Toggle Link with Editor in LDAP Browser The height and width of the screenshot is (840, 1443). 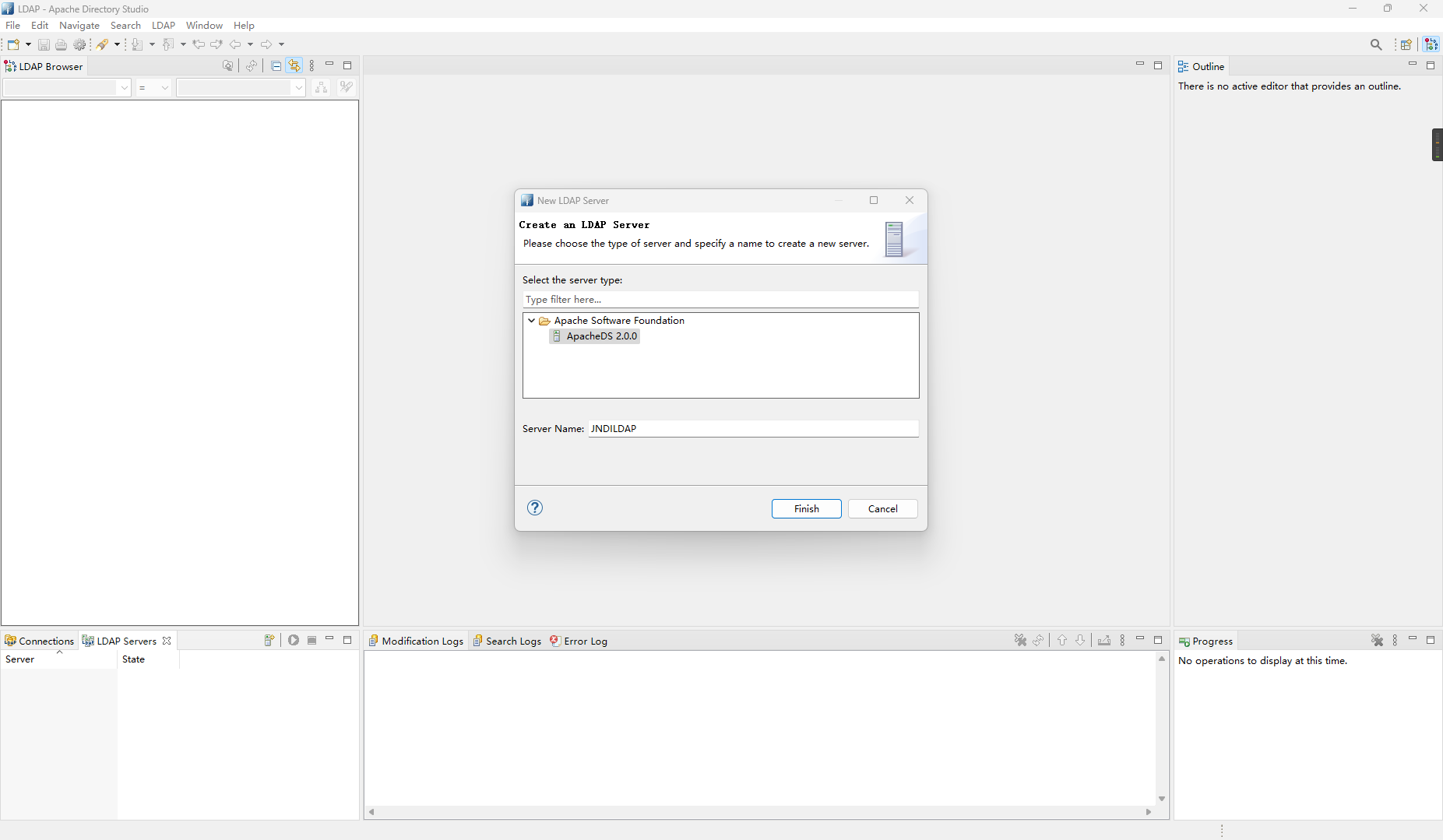(294, 66)
